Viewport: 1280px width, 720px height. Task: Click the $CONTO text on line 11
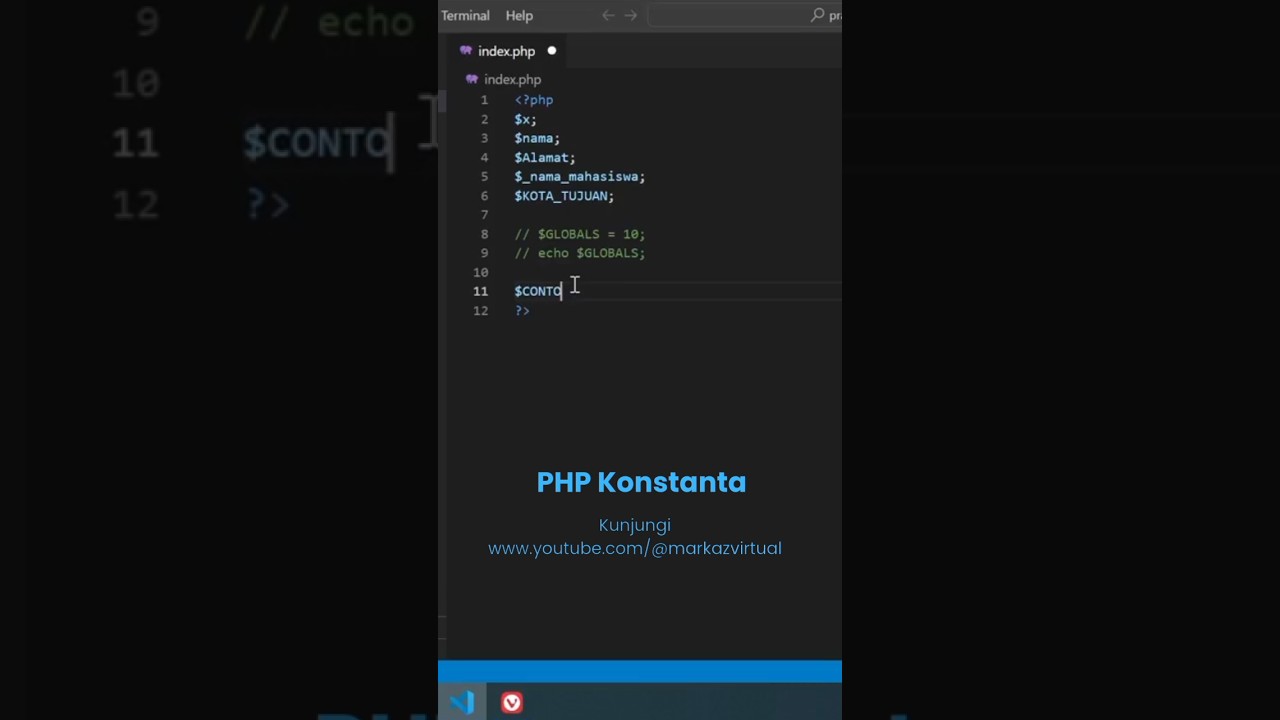[538, 291]
